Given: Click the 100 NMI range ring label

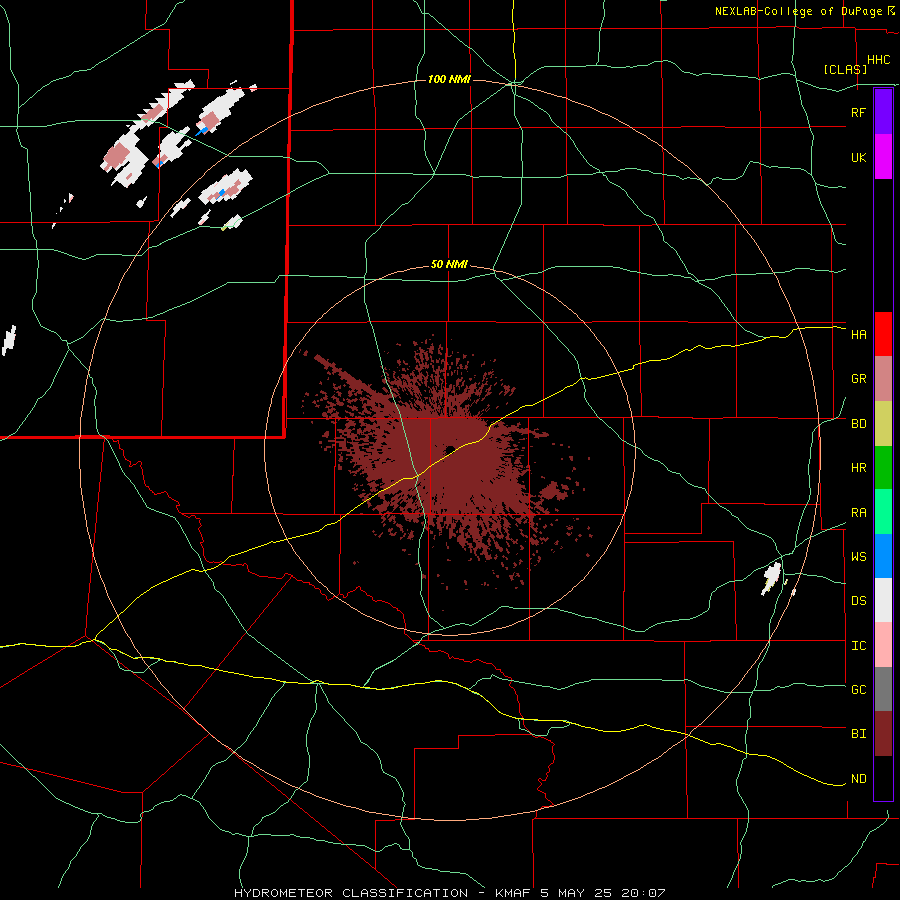Looking at the screenshot, I should pyautogui.click(x=449, y=79).
